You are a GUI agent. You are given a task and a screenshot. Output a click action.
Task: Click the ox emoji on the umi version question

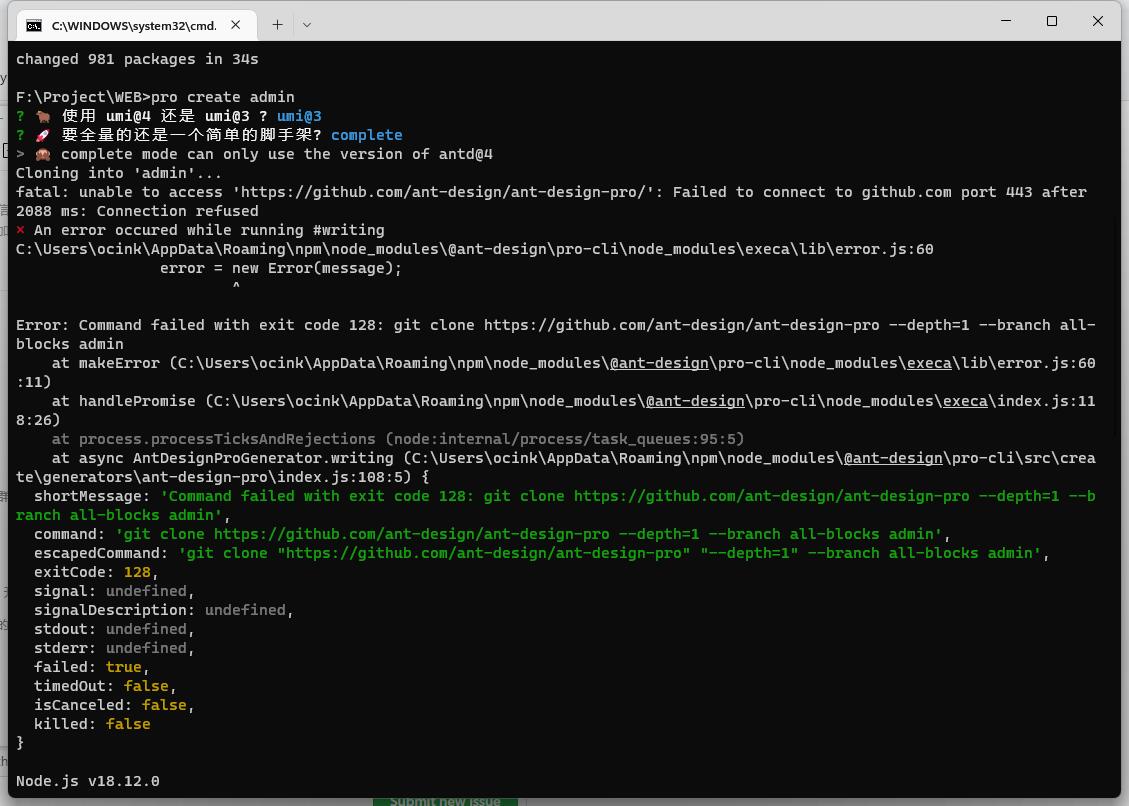(x=42, y=116)
